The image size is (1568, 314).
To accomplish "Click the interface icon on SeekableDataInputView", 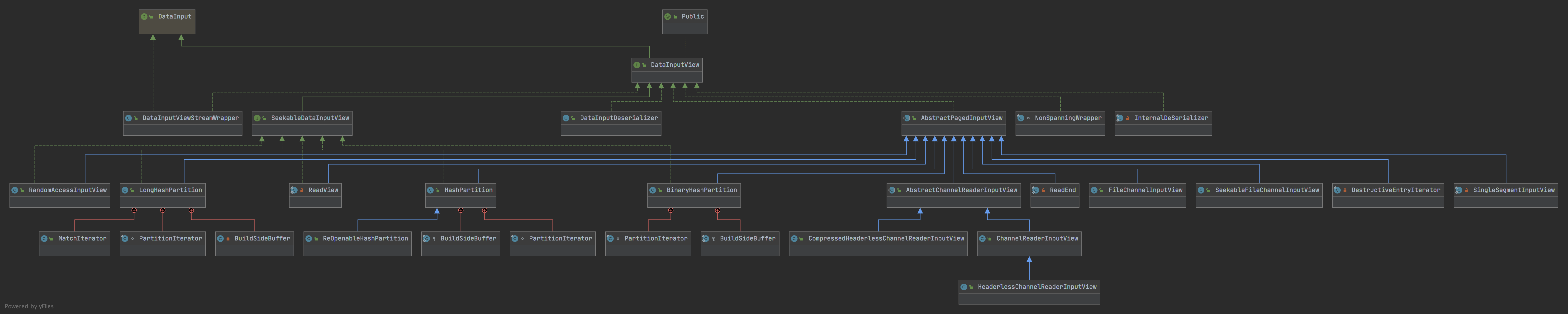I will point(257,118).
